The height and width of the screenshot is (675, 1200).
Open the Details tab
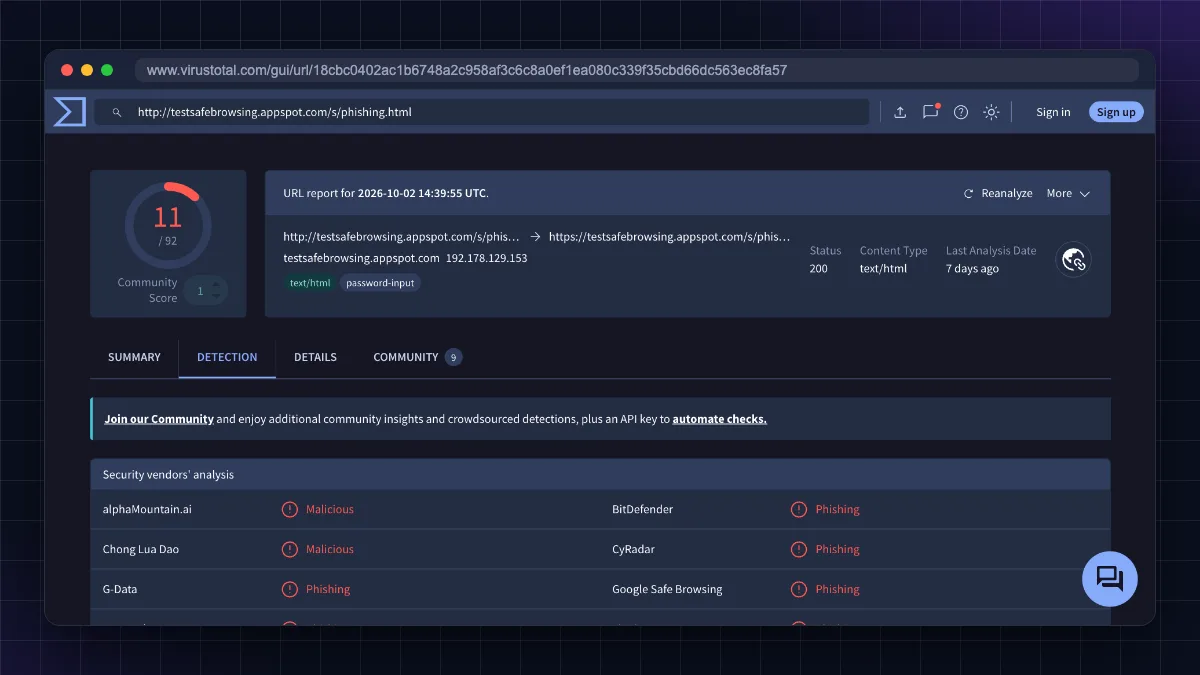(315, 357)
